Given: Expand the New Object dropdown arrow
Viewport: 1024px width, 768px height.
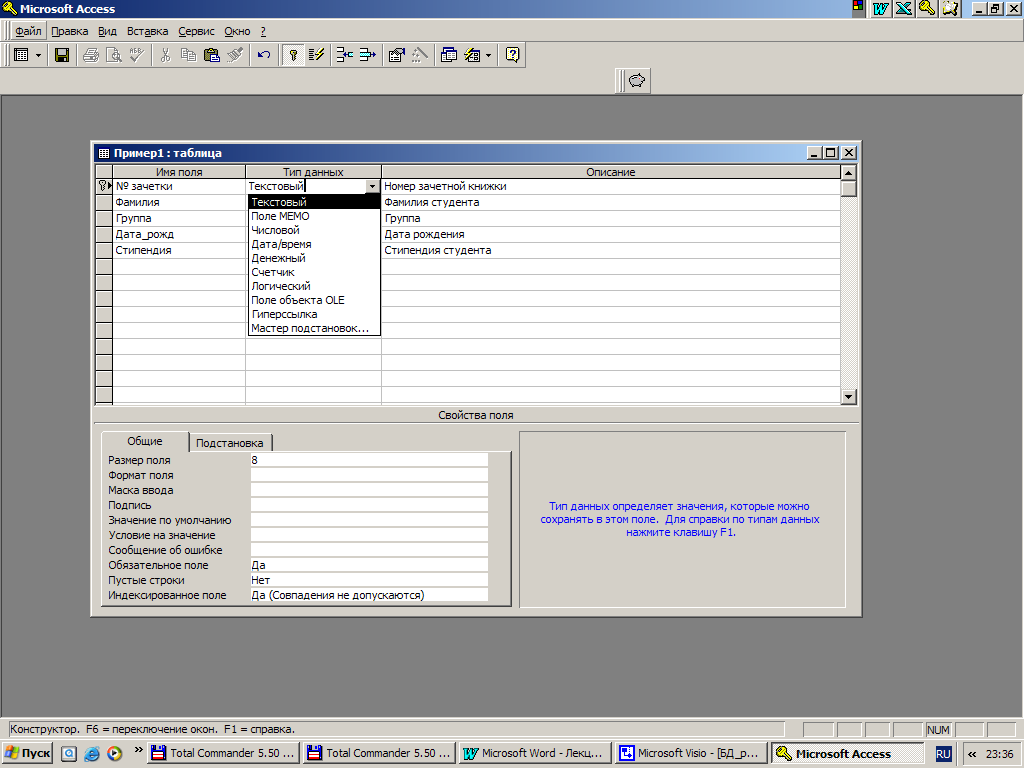Looking at the screenshot, I should (x=488, y=56).
